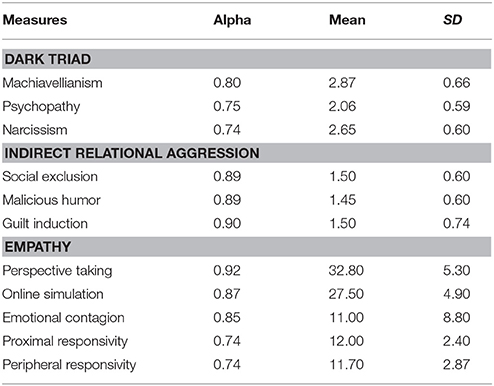Click the Online simulation label
This screenshot has height=386, width=494.
(53, 294)
